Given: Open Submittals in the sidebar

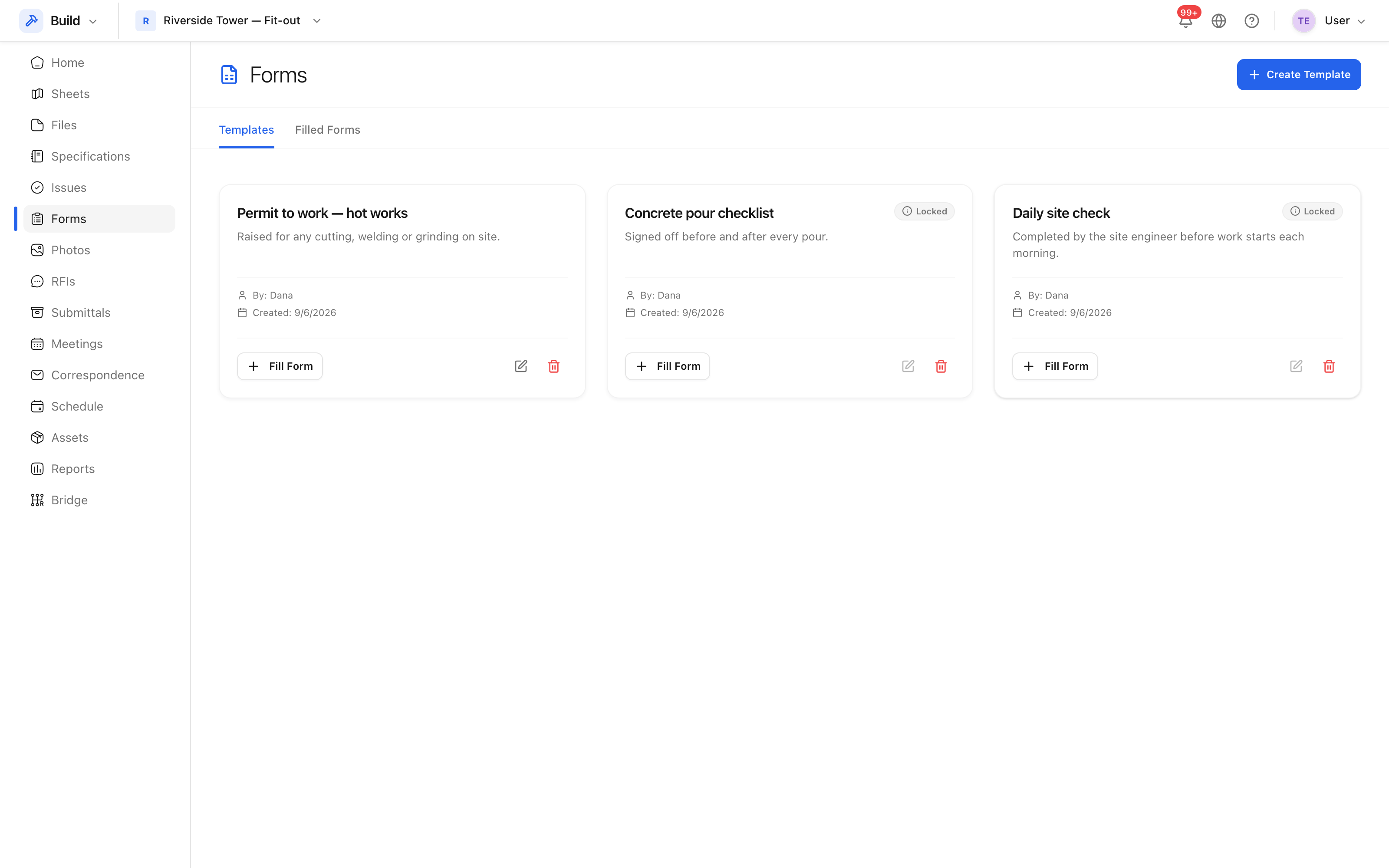Looking at the screenshot, I should coord(99,312).
